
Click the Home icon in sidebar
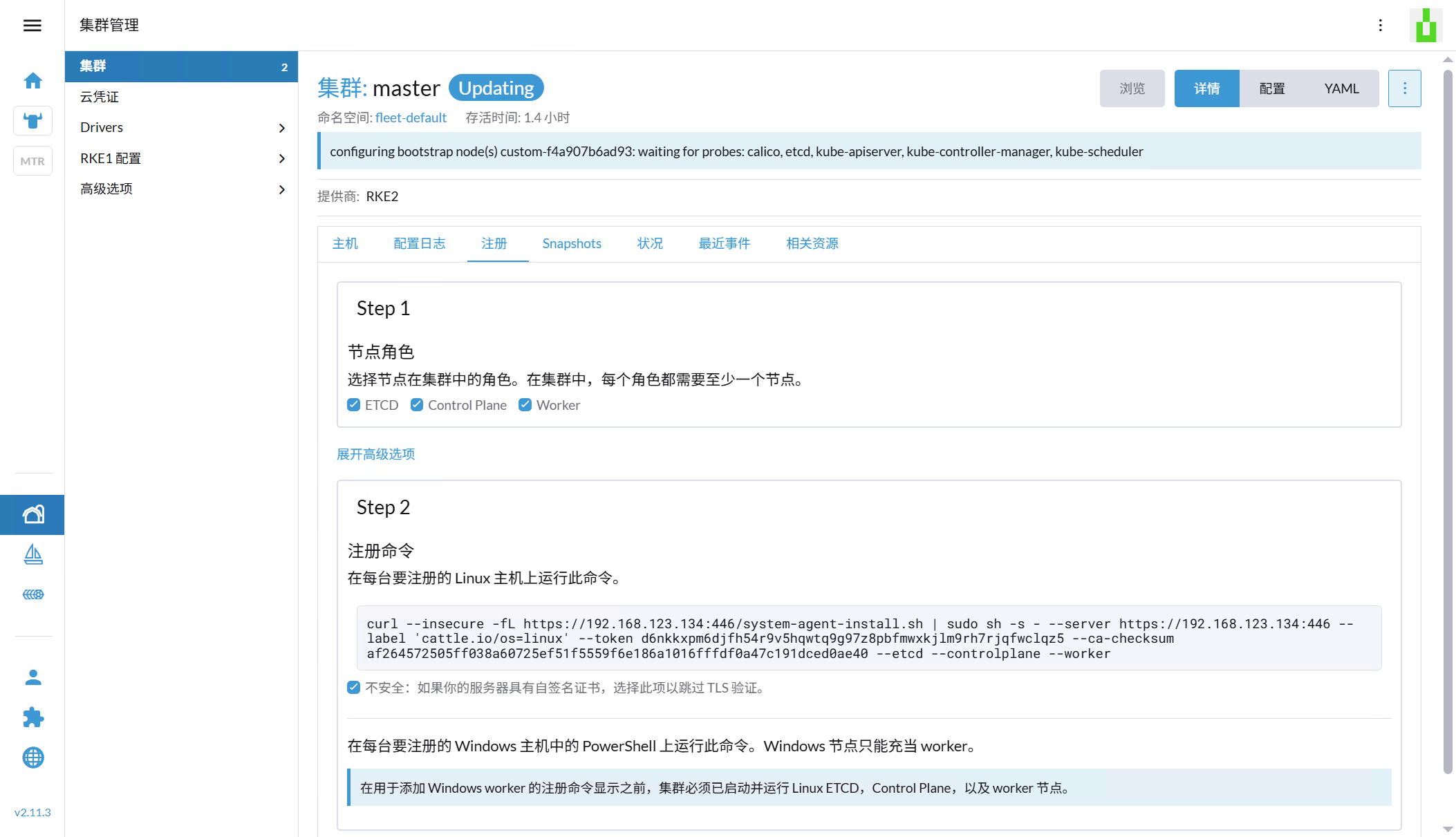coord(32,81)
